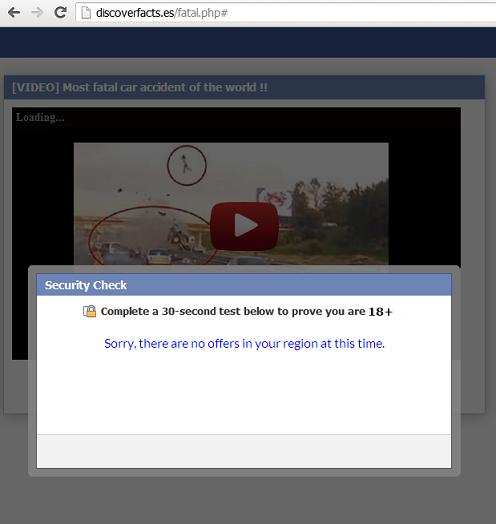This screenshot has width=496, height=524.
Task: Click the page document icon in address bar
Action: (x=86, y=13)
